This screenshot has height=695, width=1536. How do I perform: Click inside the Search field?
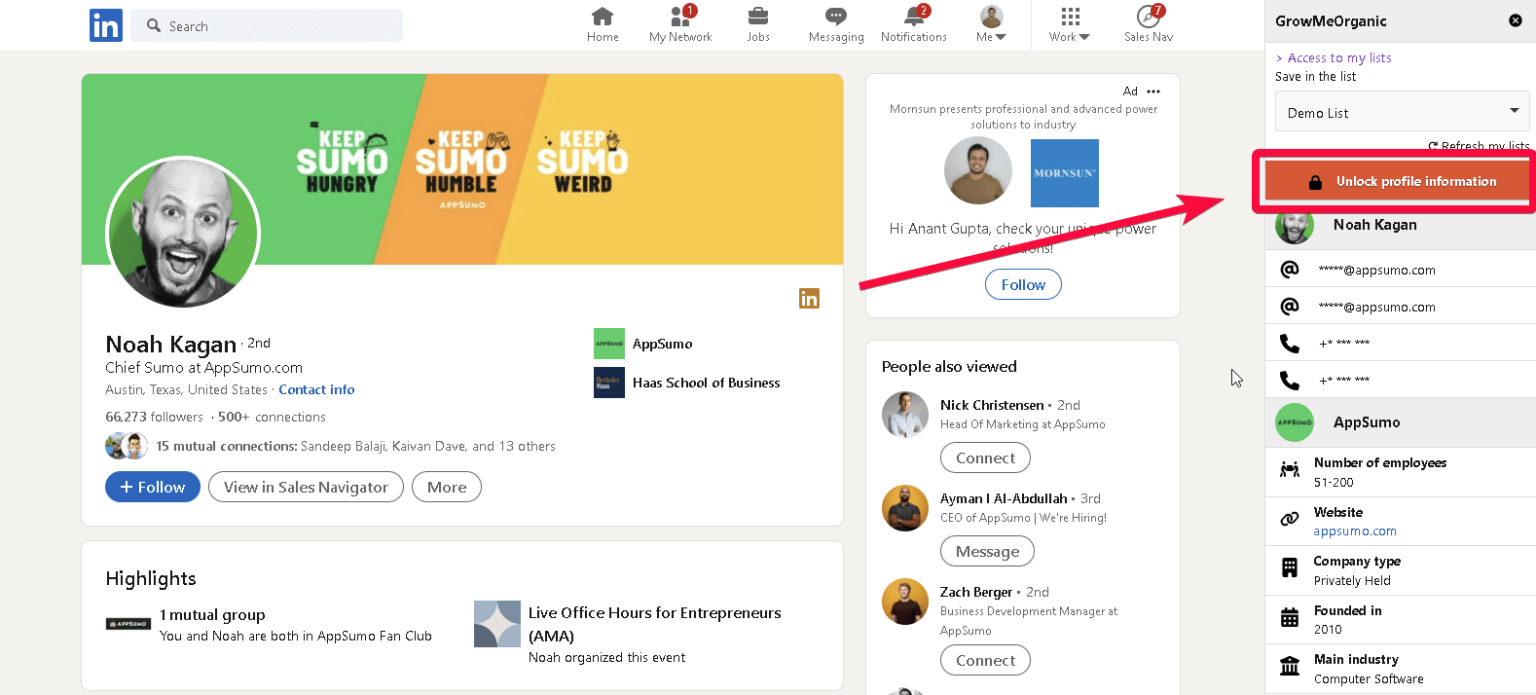[x=267, y=25]
